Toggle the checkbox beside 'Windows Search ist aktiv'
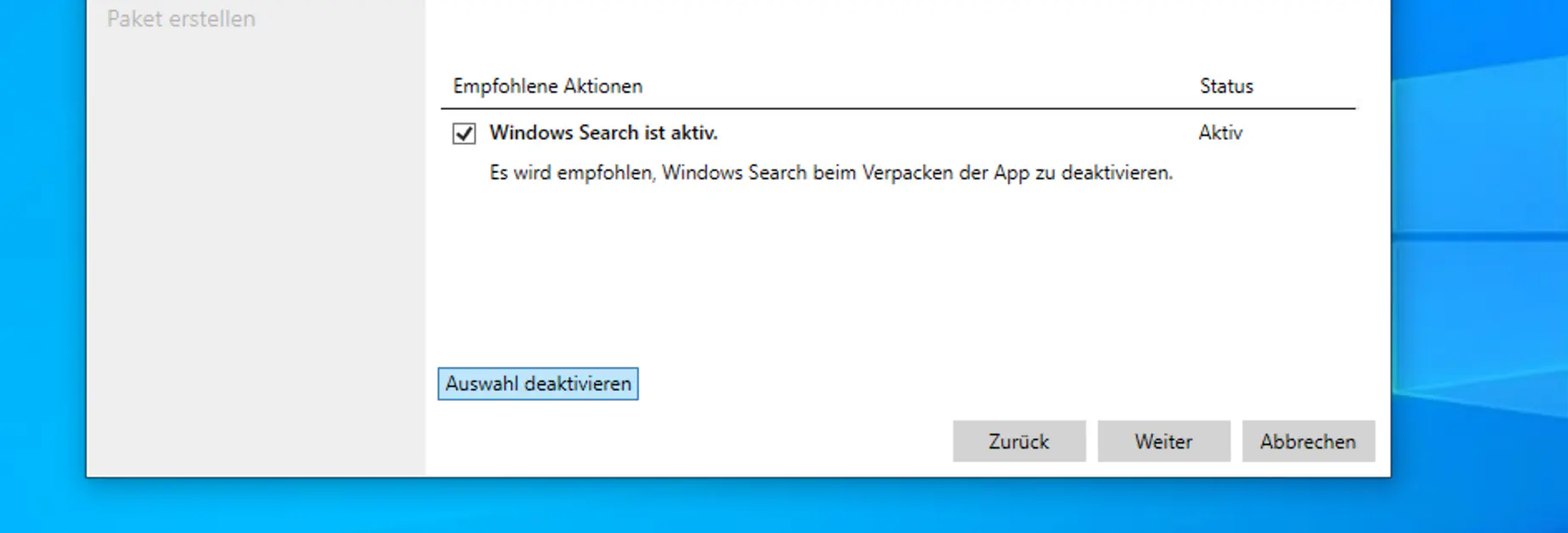 tap(464, 133)
